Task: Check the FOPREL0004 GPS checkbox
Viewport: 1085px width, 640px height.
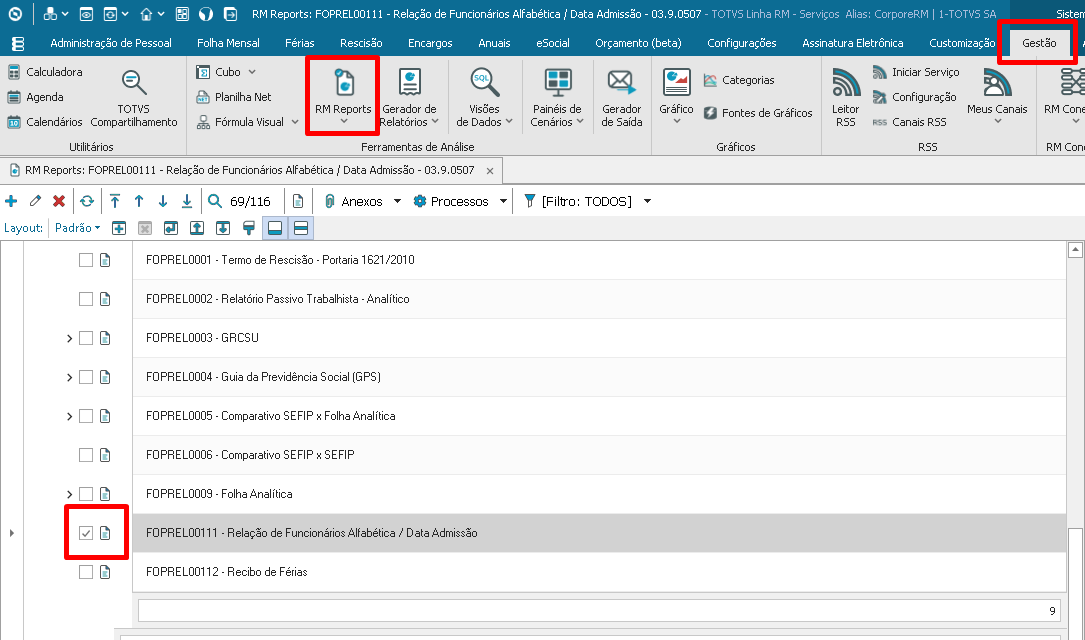Action: point(86,377)
